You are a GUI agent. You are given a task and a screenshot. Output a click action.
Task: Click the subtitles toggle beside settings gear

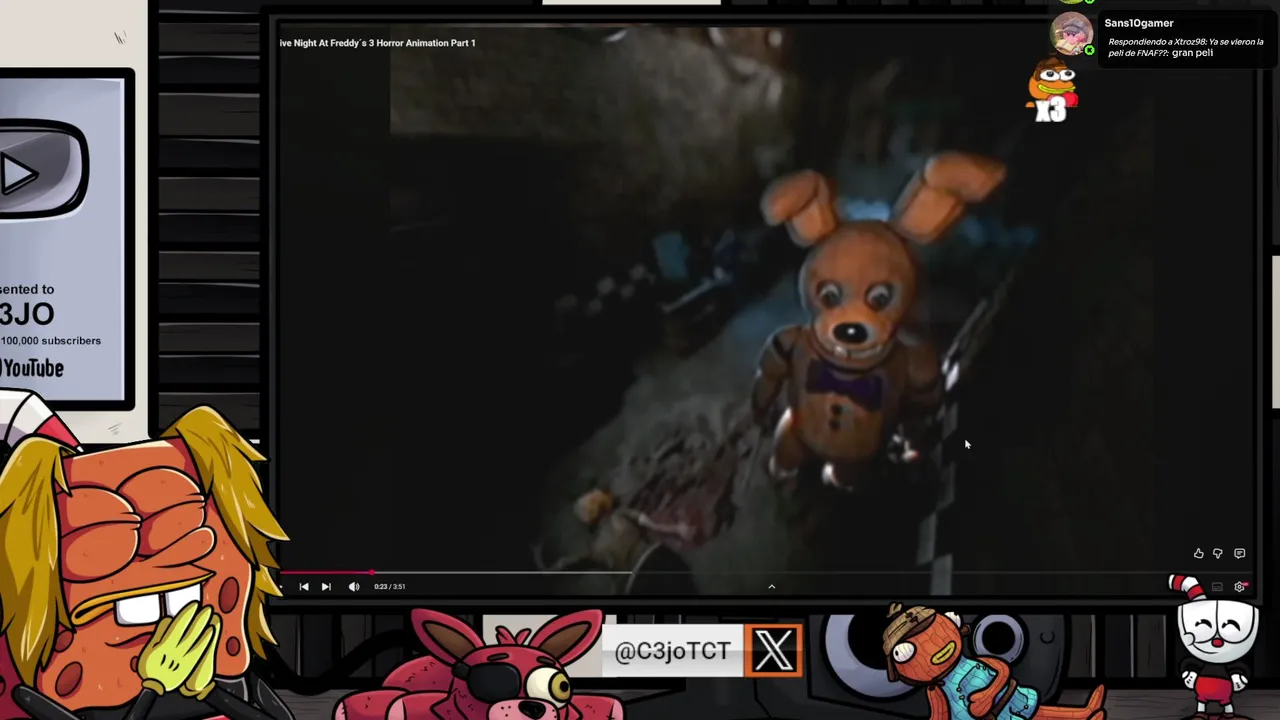click(x=1217, y=587)
